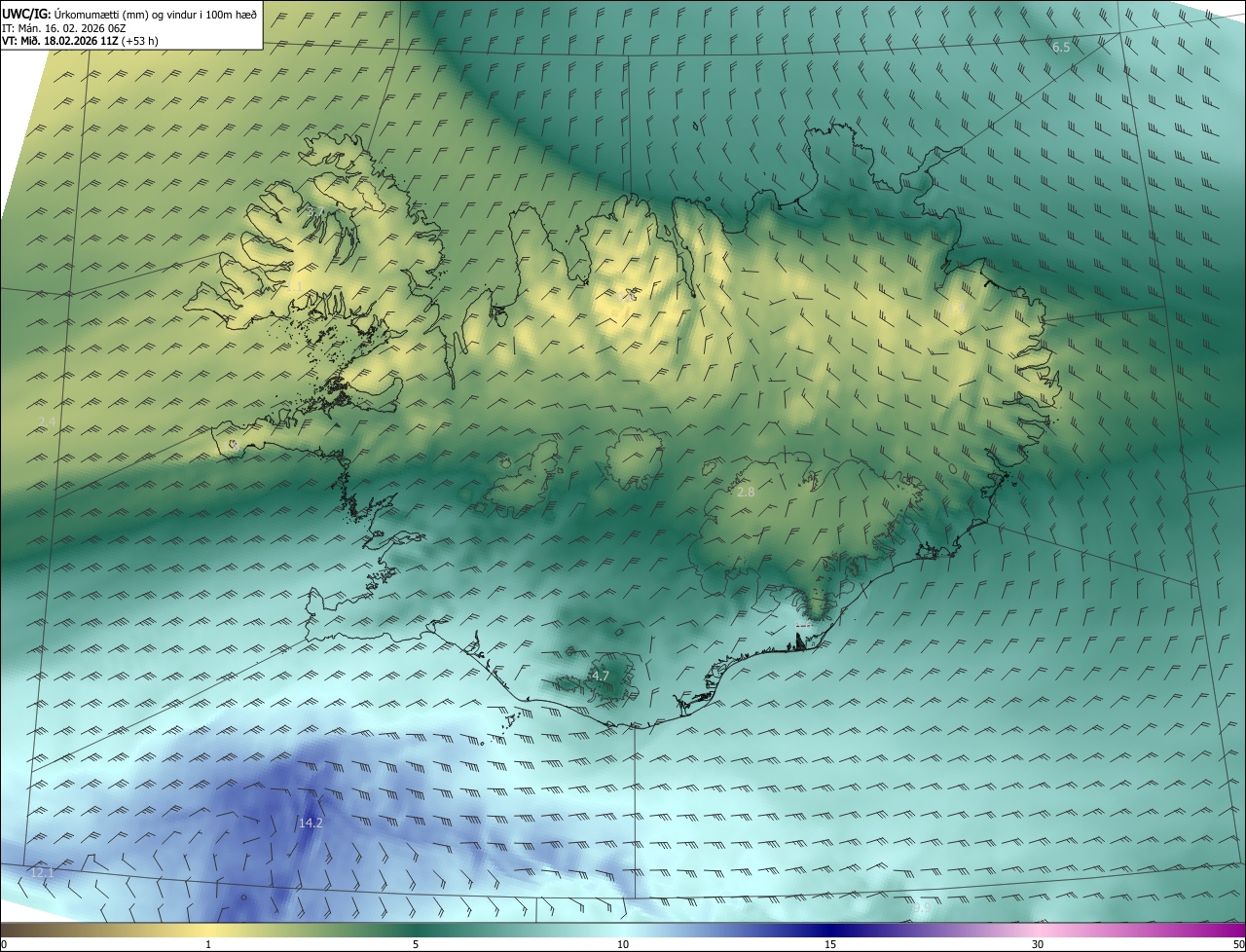Screen dimensions: 1246x952
Task: Click the 12.1 value label
Action: click(x=42, y=873)
